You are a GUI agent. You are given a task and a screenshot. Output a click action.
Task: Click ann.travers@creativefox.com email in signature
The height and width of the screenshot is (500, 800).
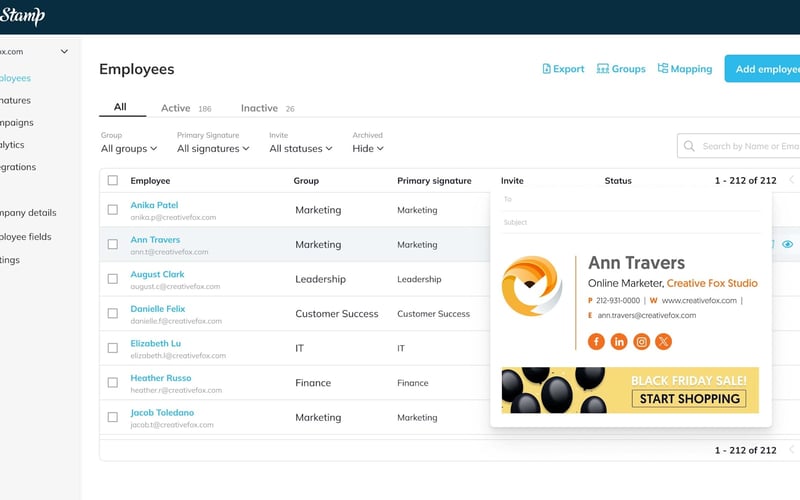(x=646, y=315)
